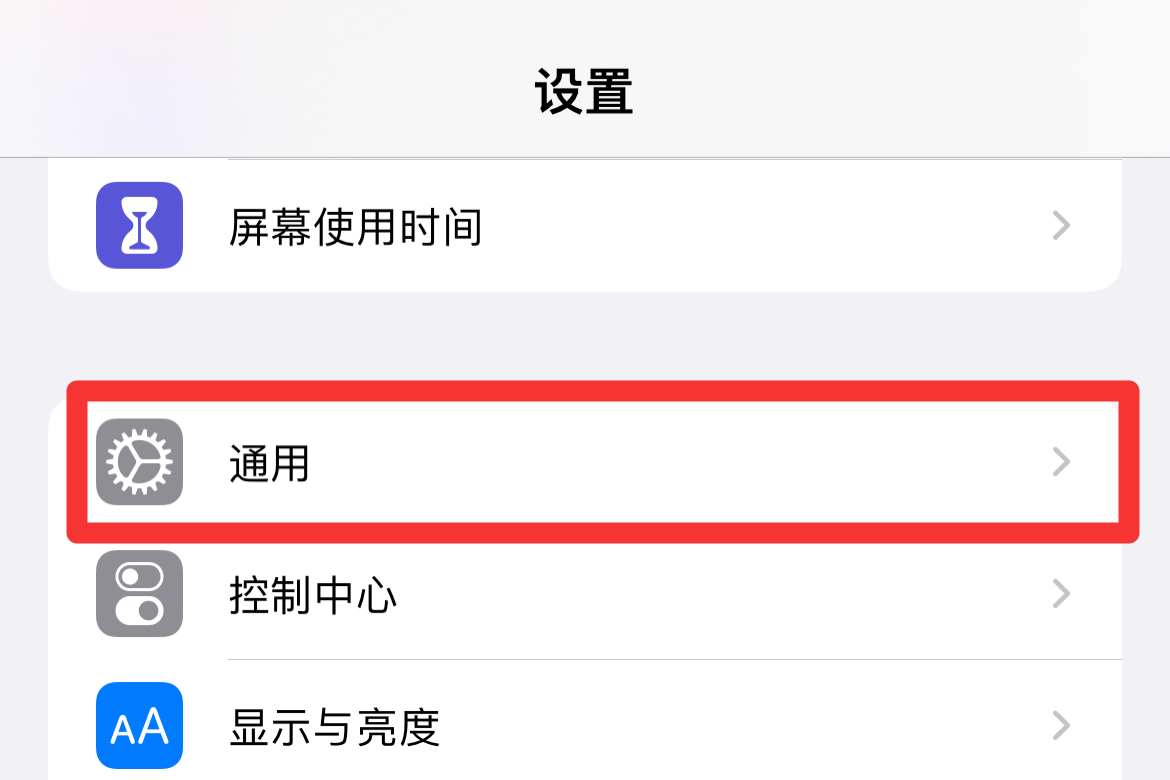Click the chevron arrow on the 通用 row

1061,462
